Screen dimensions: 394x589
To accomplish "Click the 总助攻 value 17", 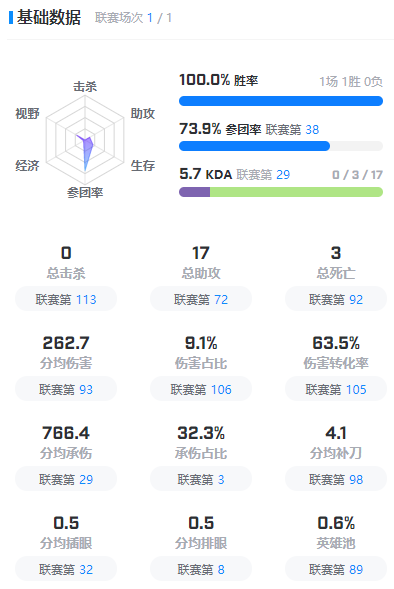I will [x=201, y=253].
